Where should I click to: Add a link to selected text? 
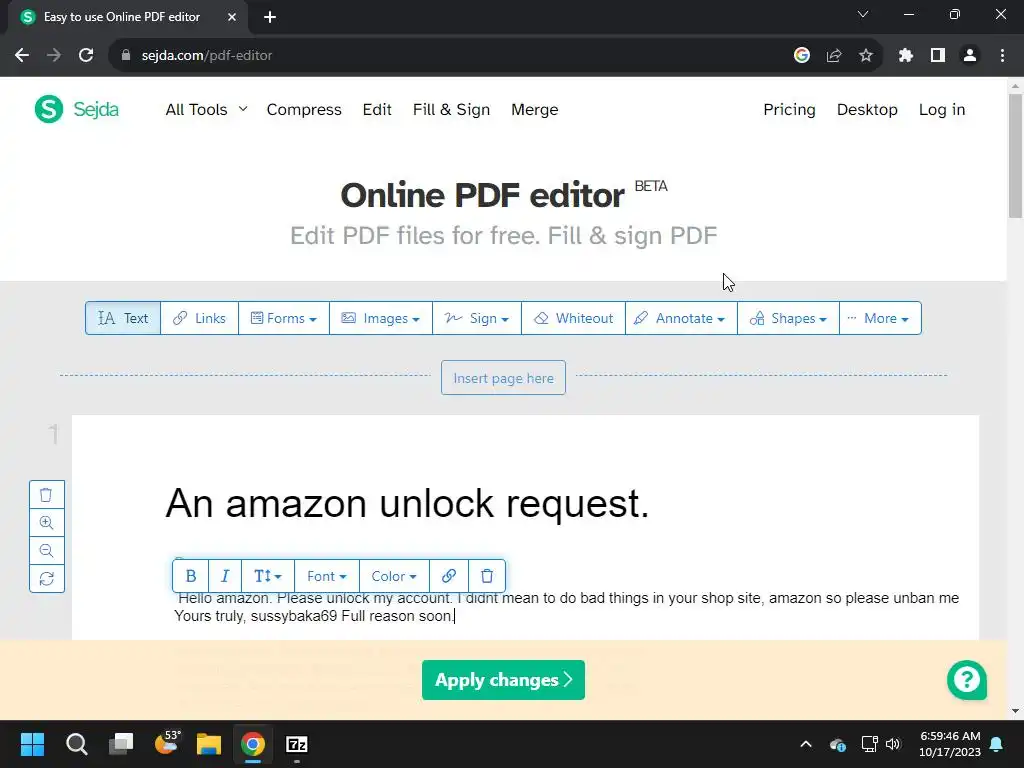[x=449, y=576]
